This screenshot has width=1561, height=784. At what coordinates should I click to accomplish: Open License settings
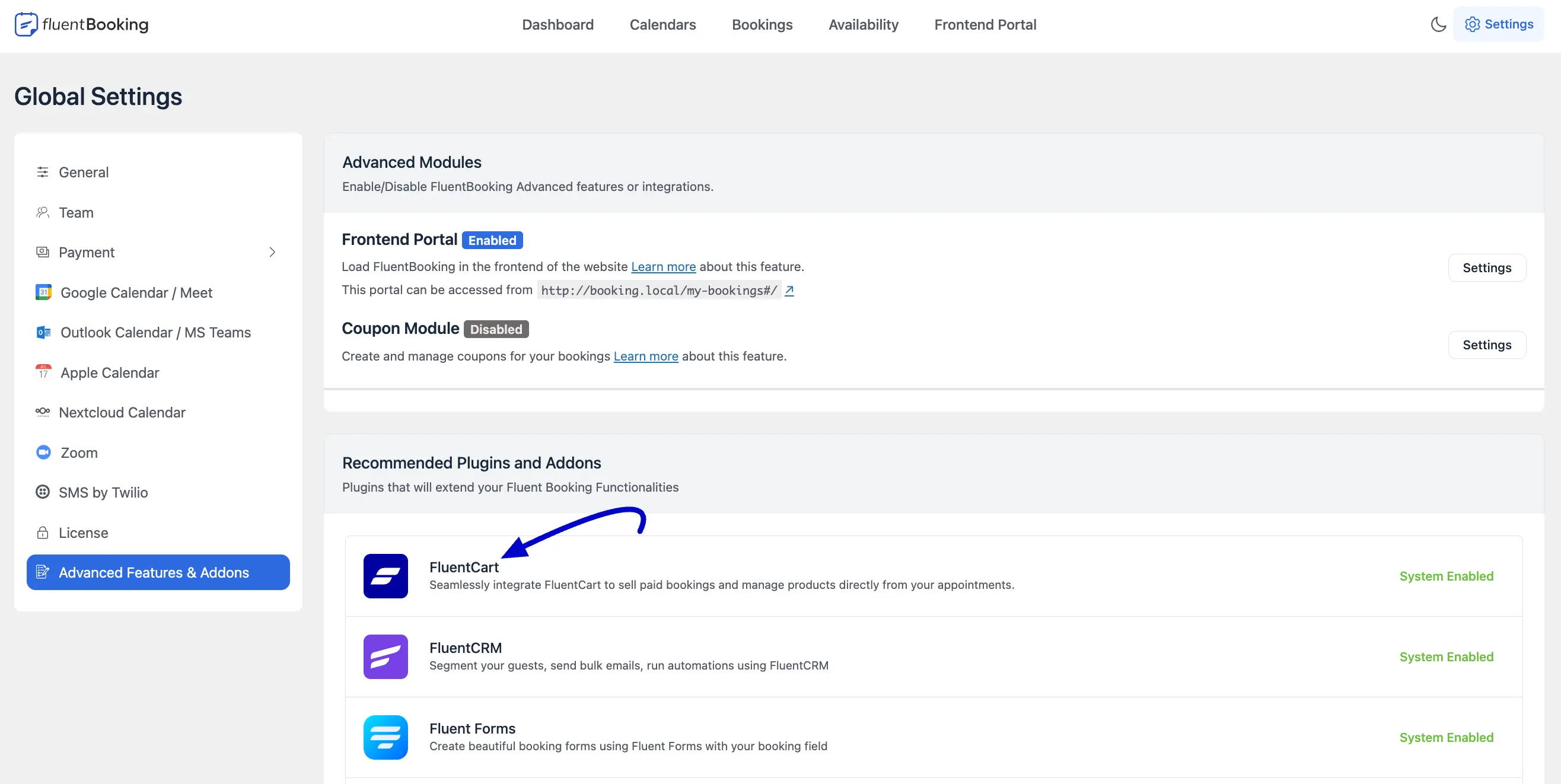click(x=158, y=533)
